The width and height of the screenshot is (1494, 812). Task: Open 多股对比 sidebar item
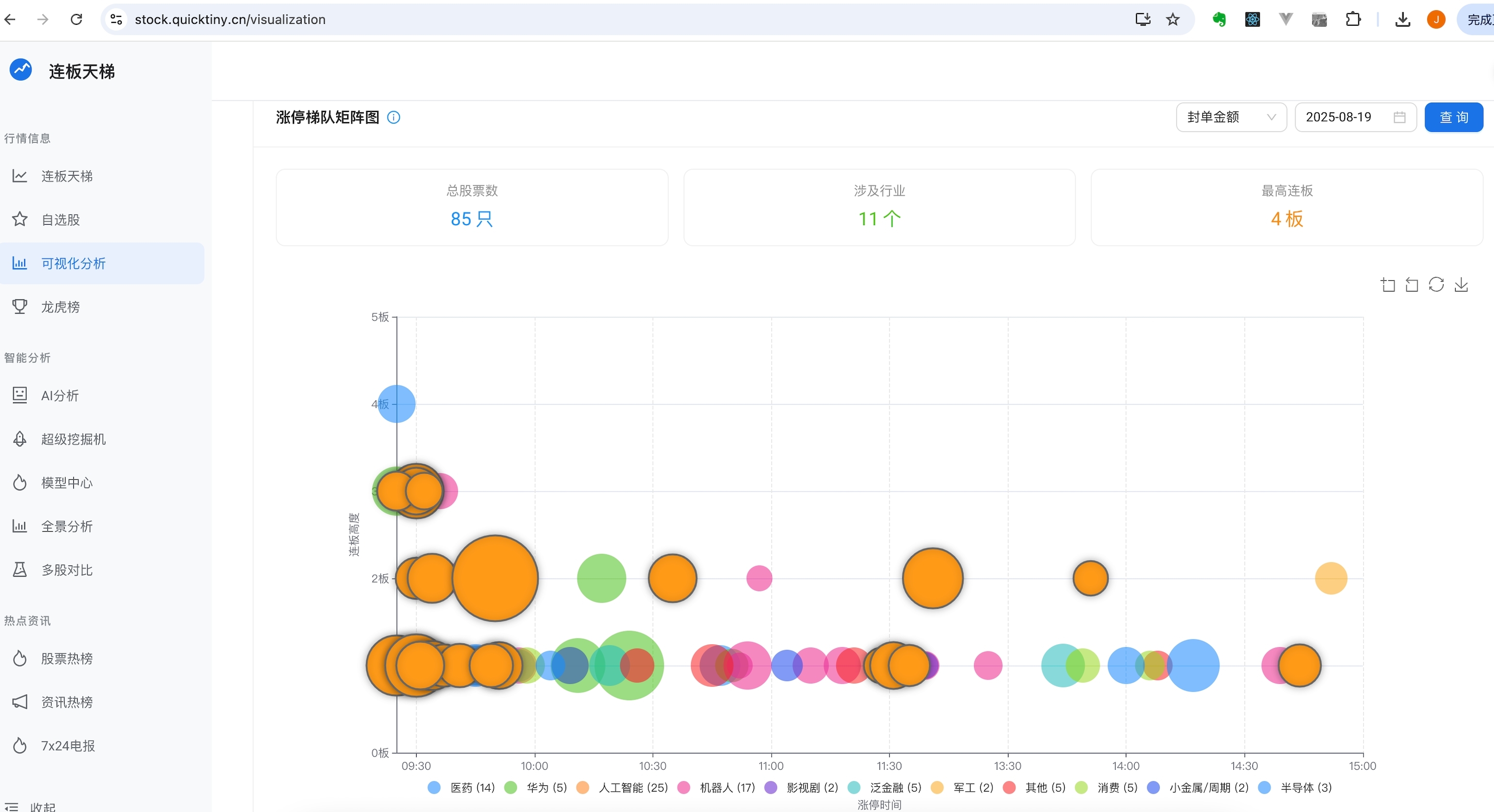(x=102, y=570)
